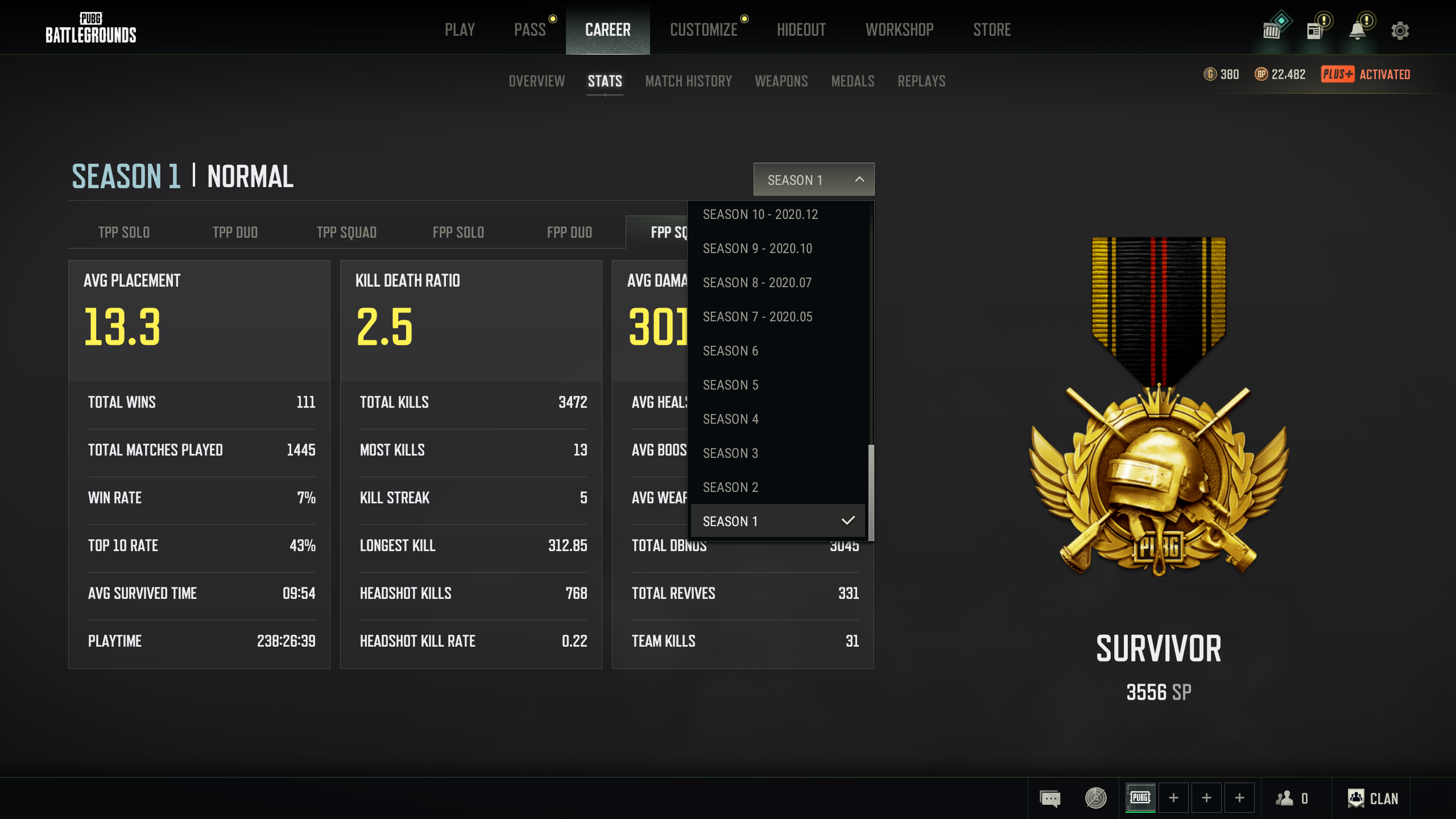Select checked Season 1 entry
1456x819 pixels.
click(778, 521)
